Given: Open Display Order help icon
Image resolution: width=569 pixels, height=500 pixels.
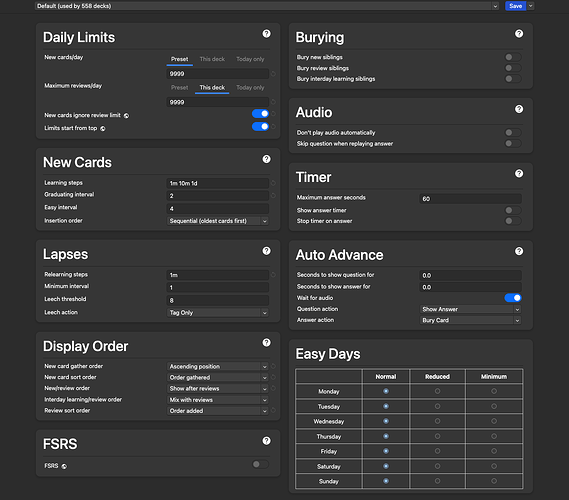Looking at the screenshot, I should pos(266,343).
